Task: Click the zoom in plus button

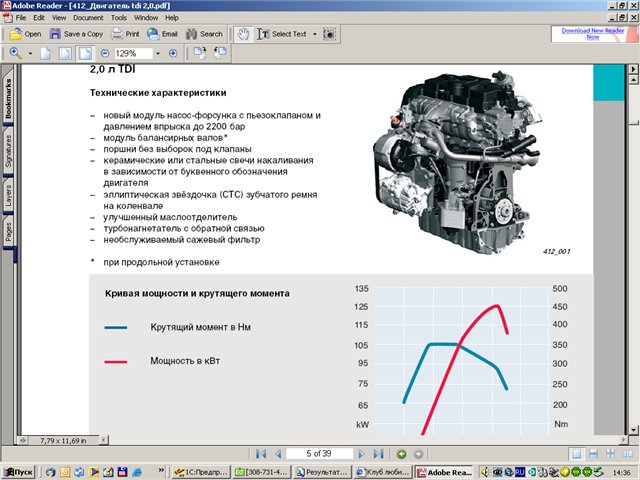Action: [x=173, y=53]
